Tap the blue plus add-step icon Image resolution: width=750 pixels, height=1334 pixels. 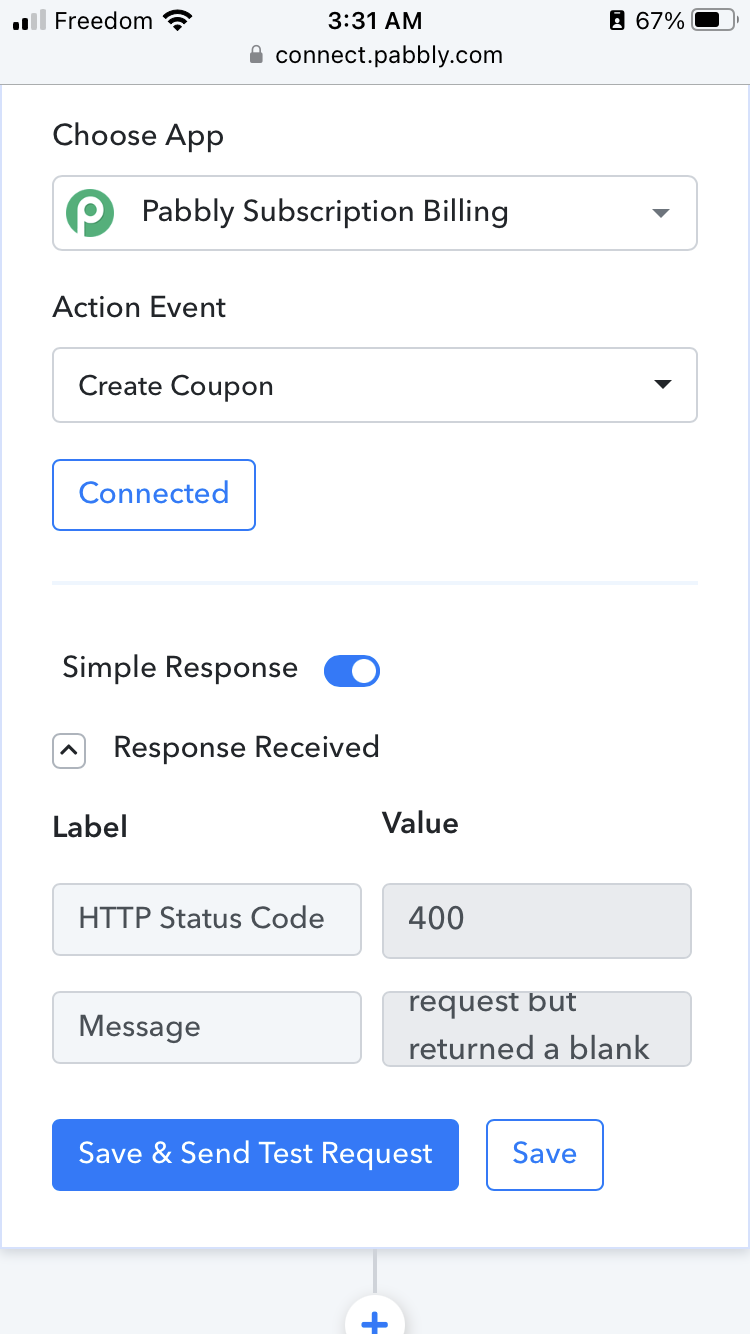pos(375,1319)
